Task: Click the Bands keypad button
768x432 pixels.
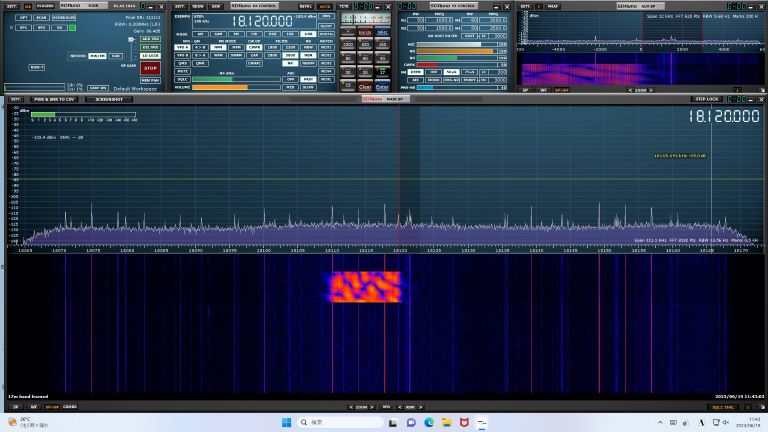Action: click(365, 32)
